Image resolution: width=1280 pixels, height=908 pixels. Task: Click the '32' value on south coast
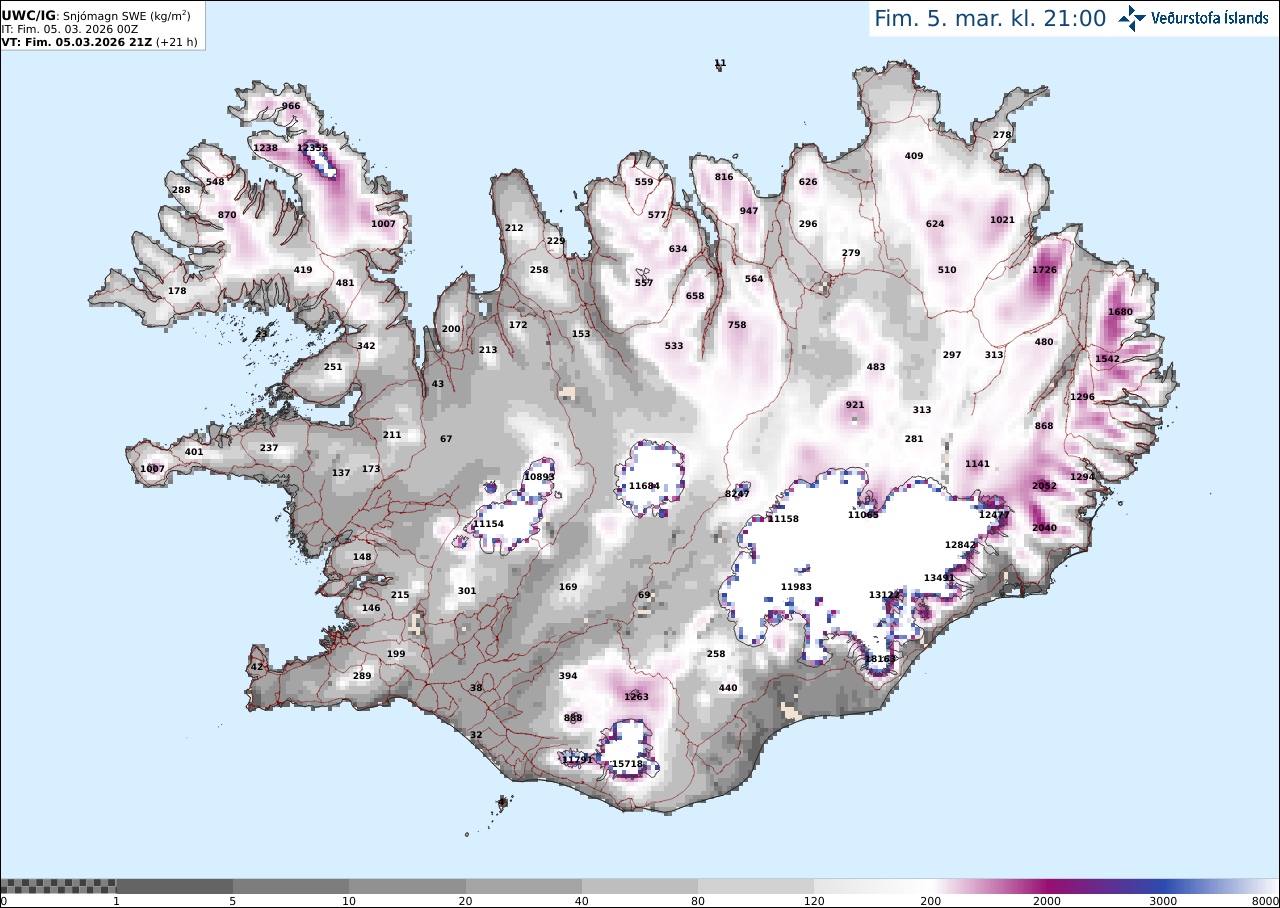476,735
